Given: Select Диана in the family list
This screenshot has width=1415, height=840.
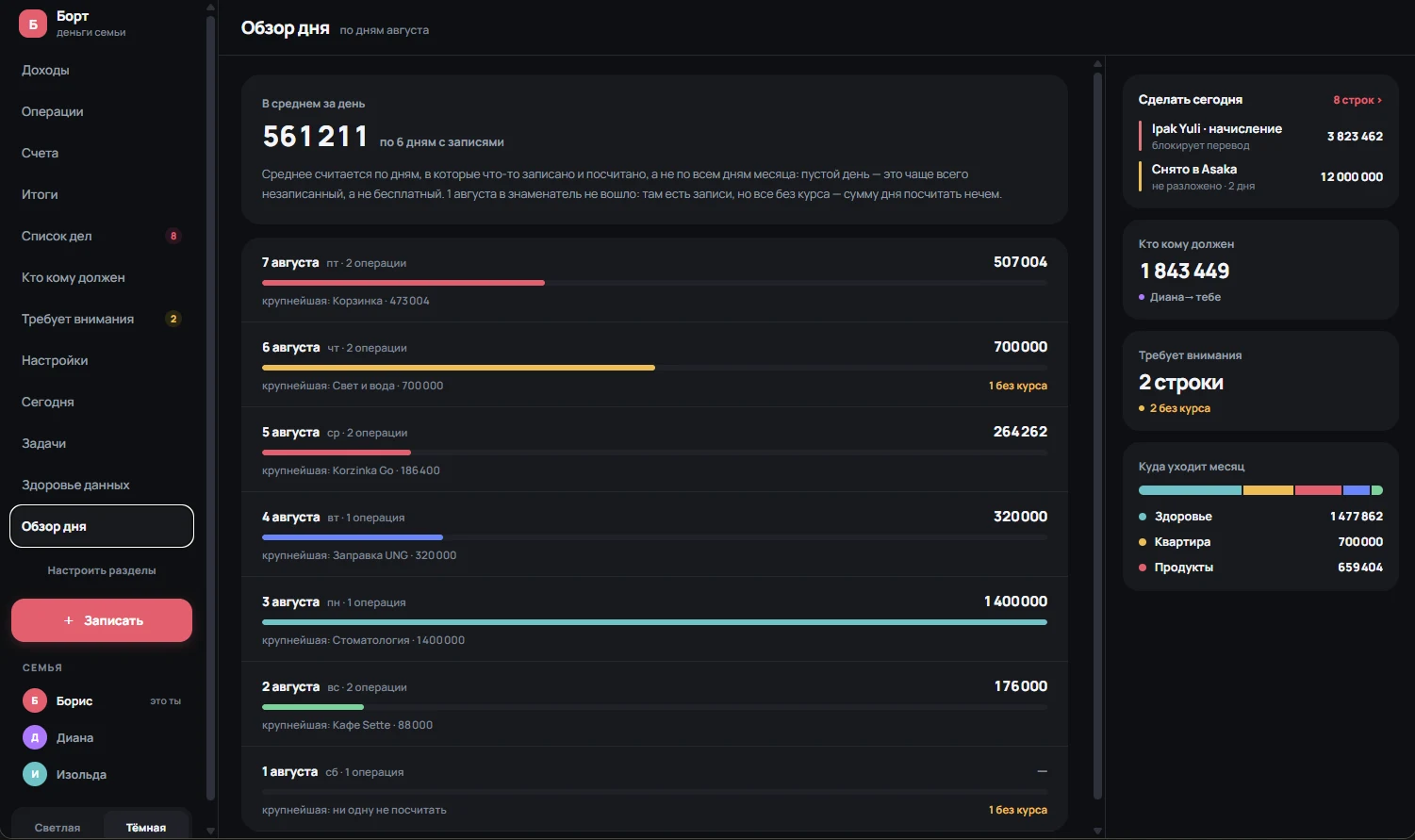Looking at the screenshot, I should (x=101, y=737).
